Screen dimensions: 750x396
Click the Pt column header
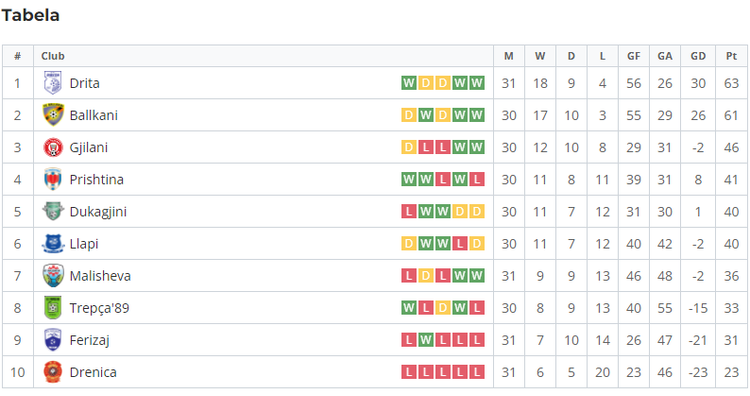(x=731, y=56)
